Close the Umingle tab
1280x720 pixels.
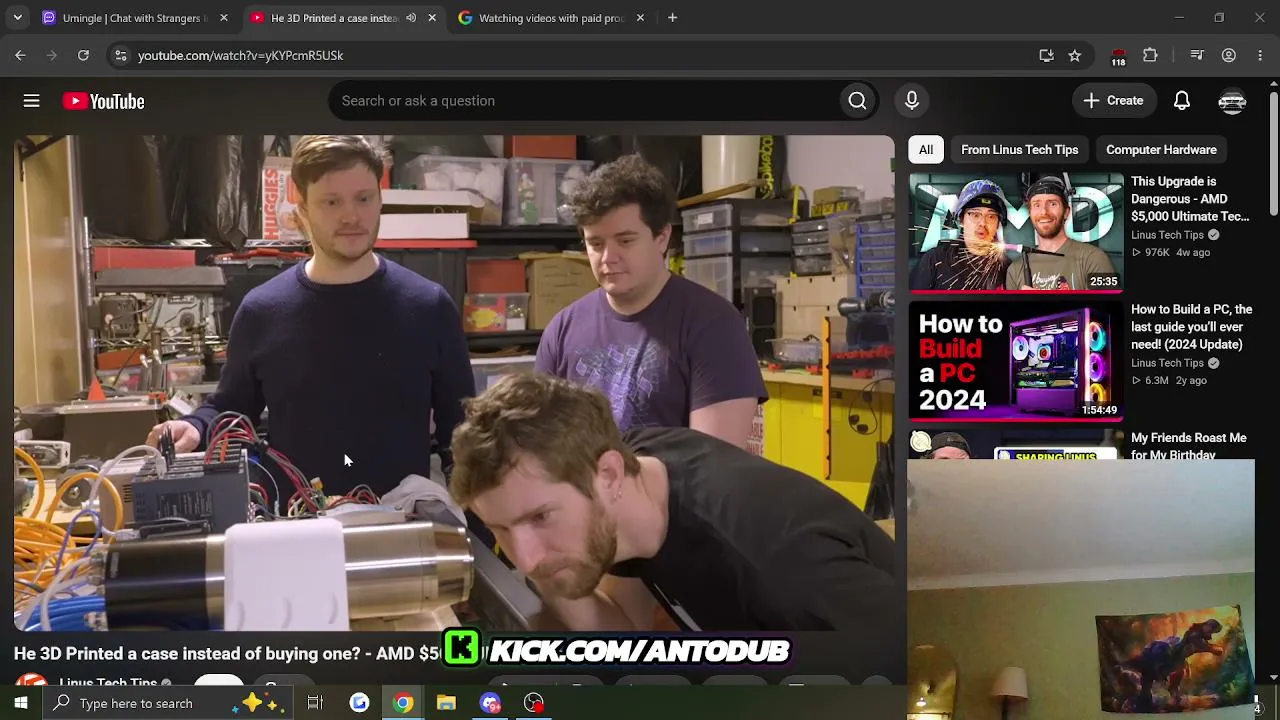(x=224, y=18)
